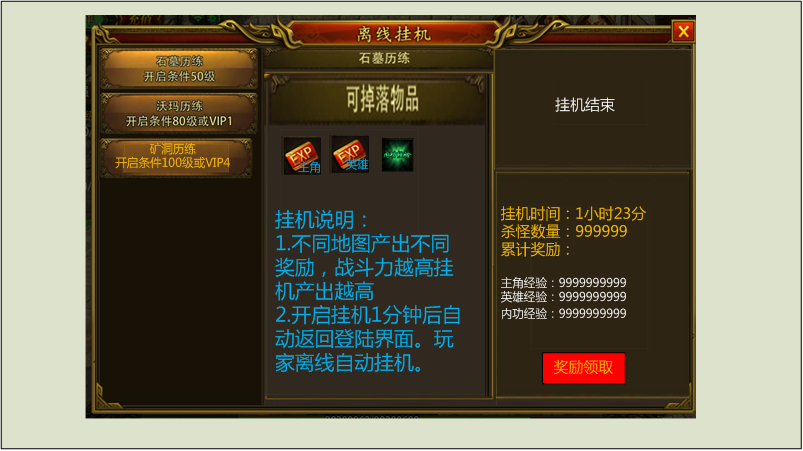This screenshot has width=803, height=451.
Task: Select the 主角 EXP drop item icon
Action: (x=302, y=156)
